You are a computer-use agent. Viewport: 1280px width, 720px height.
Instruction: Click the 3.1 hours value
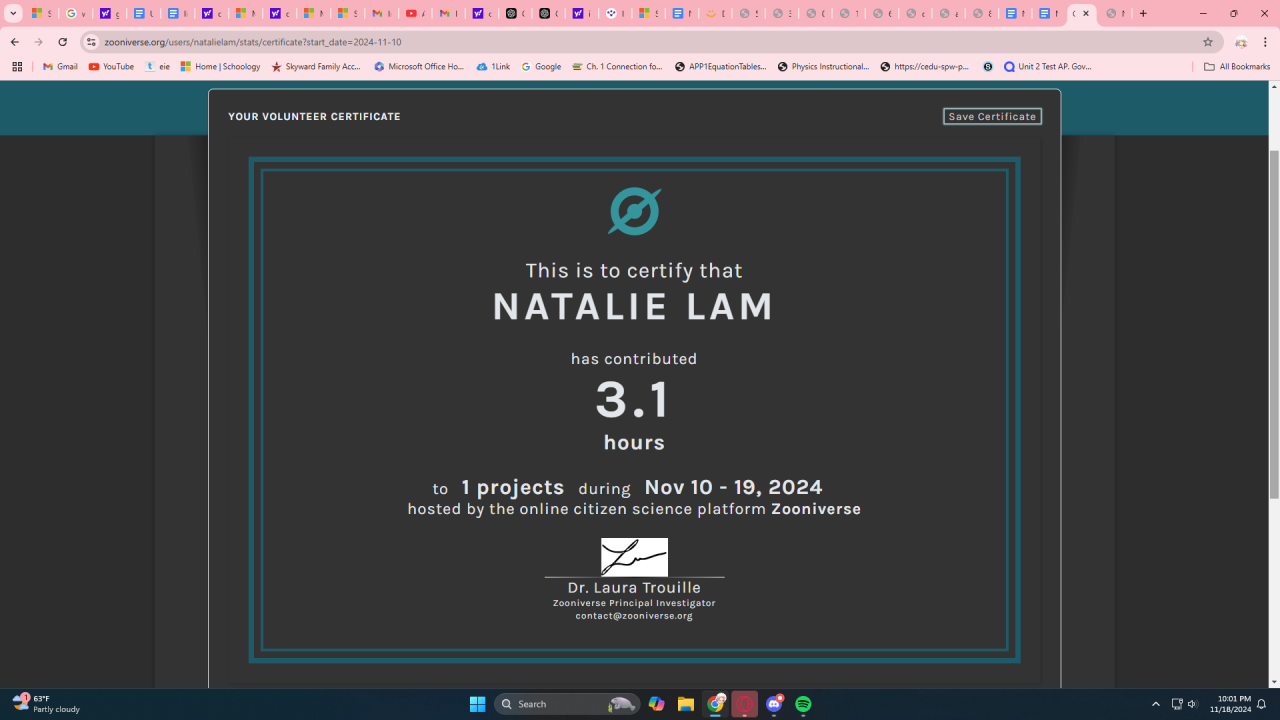coord(633,400)
